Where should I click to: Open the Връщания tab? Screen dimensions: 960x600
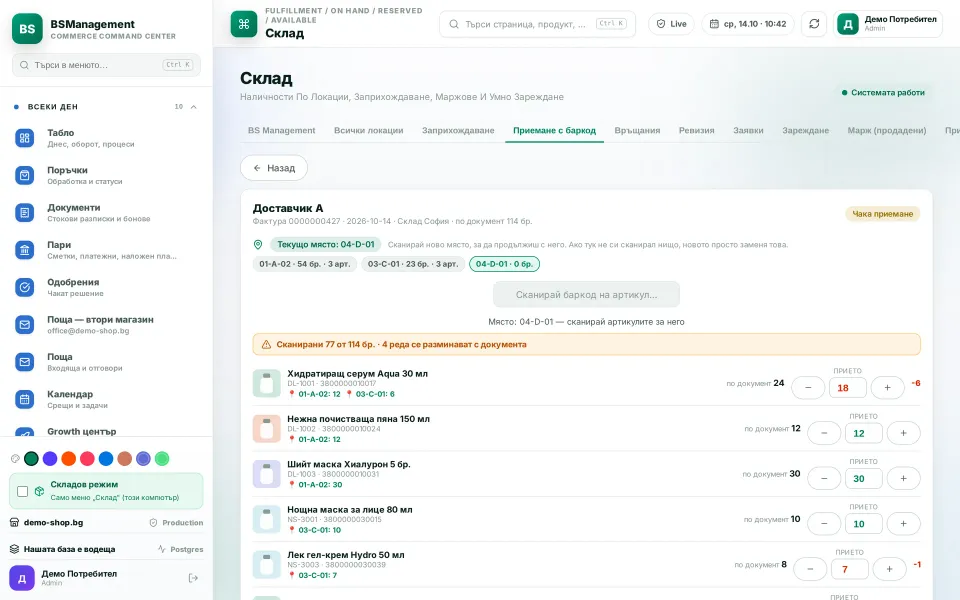coord(637,130)
